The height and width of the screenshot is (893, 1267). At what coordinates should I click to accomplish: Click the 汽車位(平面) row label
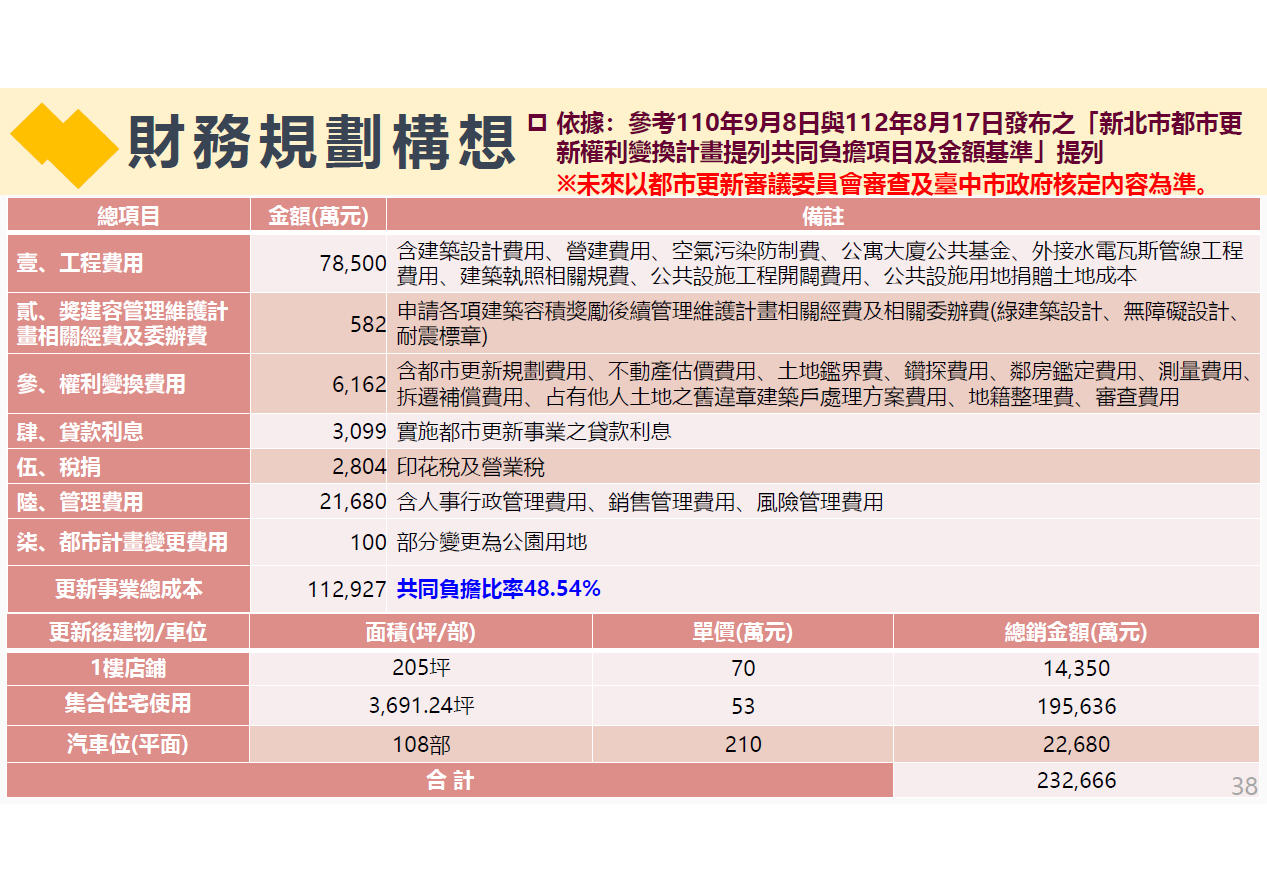tap(128, 744)
